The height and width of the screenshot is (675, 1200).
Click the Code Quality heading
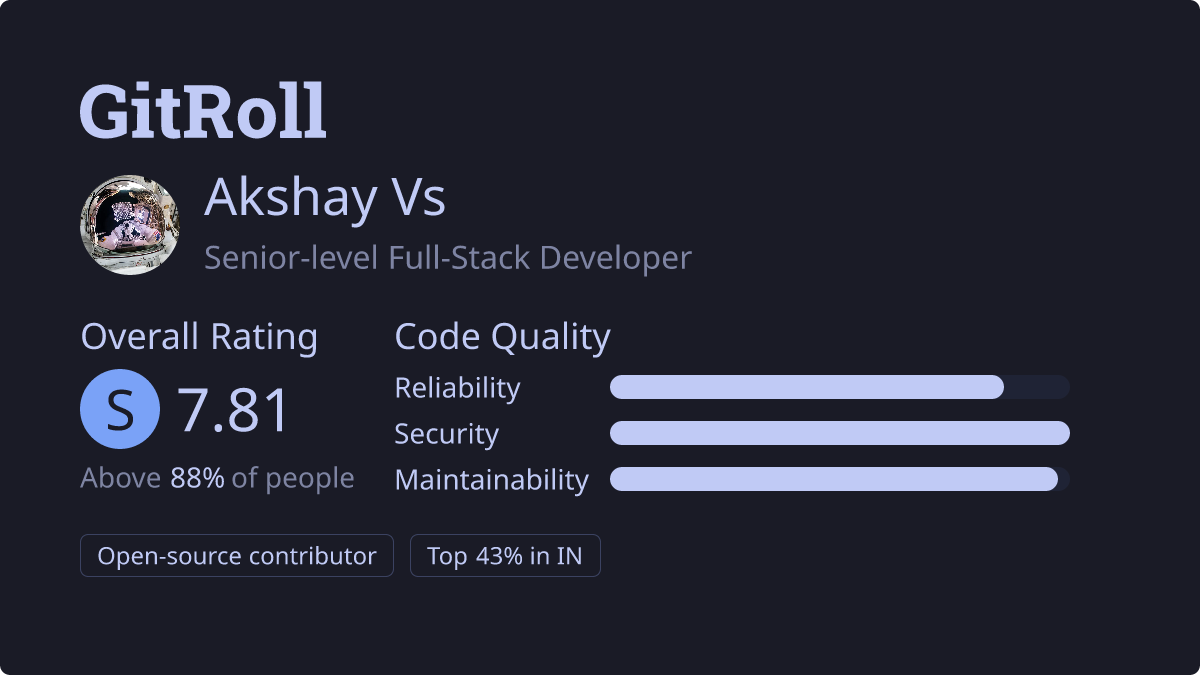click(x=503, y=337)
